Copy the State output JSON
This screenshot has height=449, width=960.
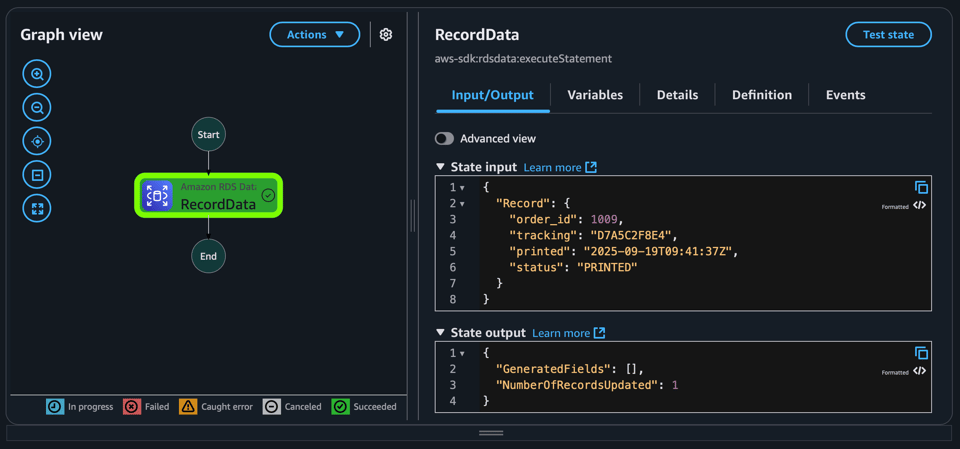click(921, 353)
